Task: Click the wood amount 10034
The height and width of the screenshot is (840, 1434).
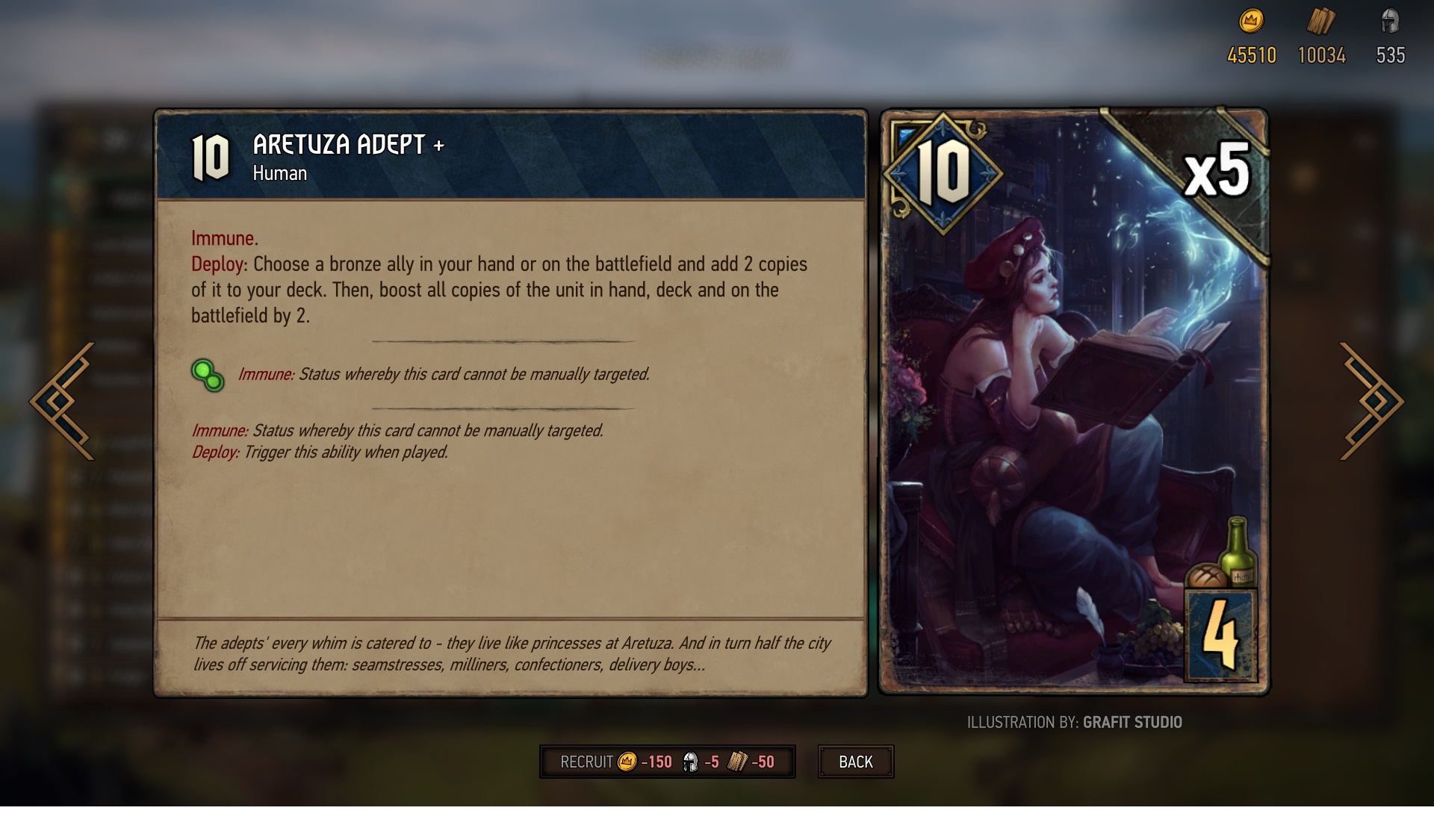Action: pos(1321,55)
